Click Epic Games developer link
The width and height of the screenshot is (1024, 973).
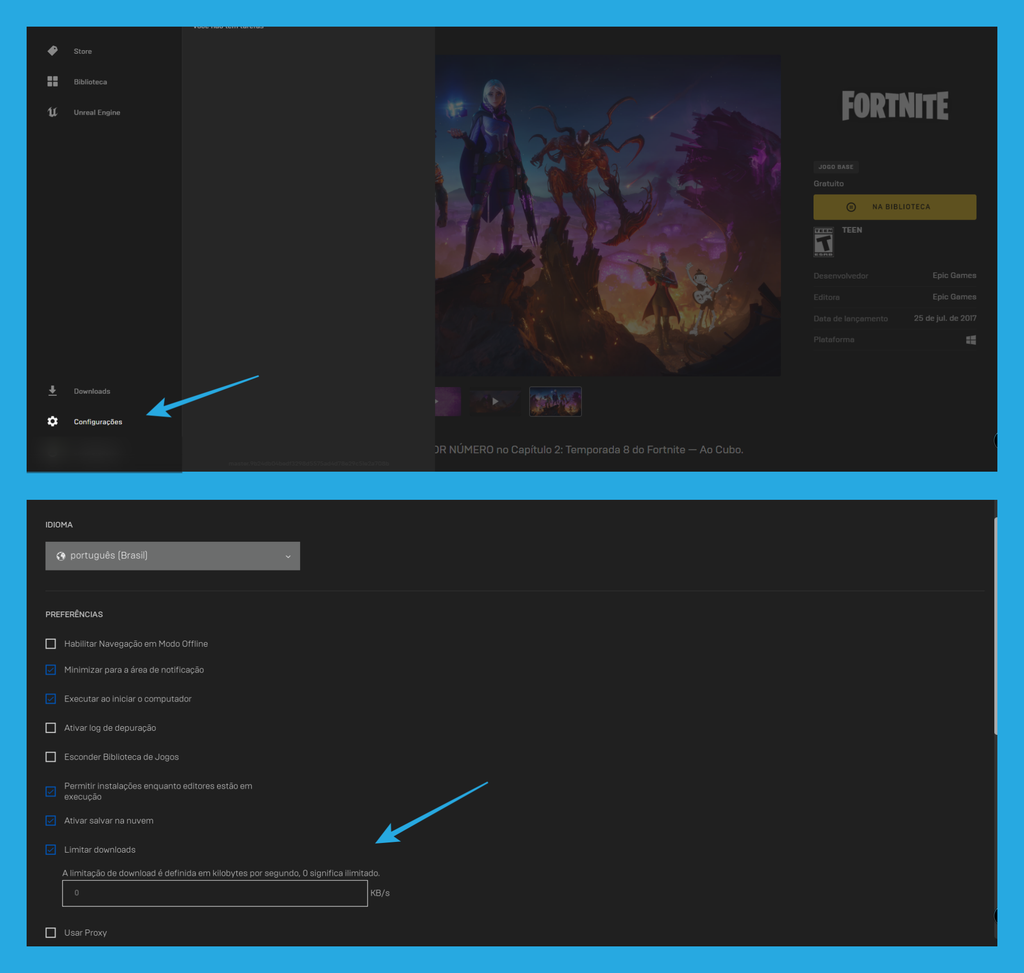point(954,276)
